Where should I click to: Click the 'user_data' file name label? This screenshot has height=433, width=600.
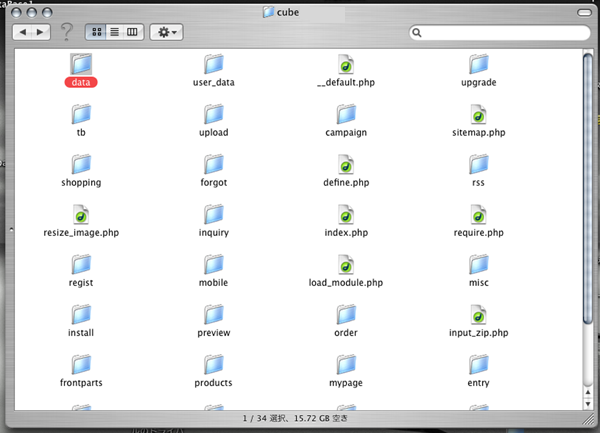[x=214, y=82]
